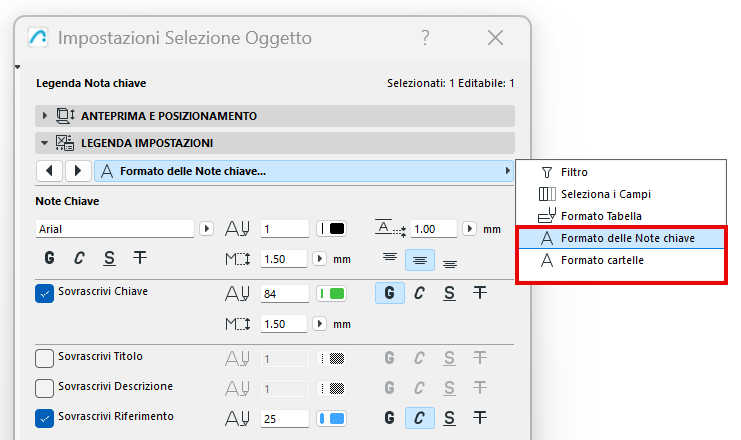Open help question mark button
The height and width of the screenshot is (440, 741).
point(425,39)
